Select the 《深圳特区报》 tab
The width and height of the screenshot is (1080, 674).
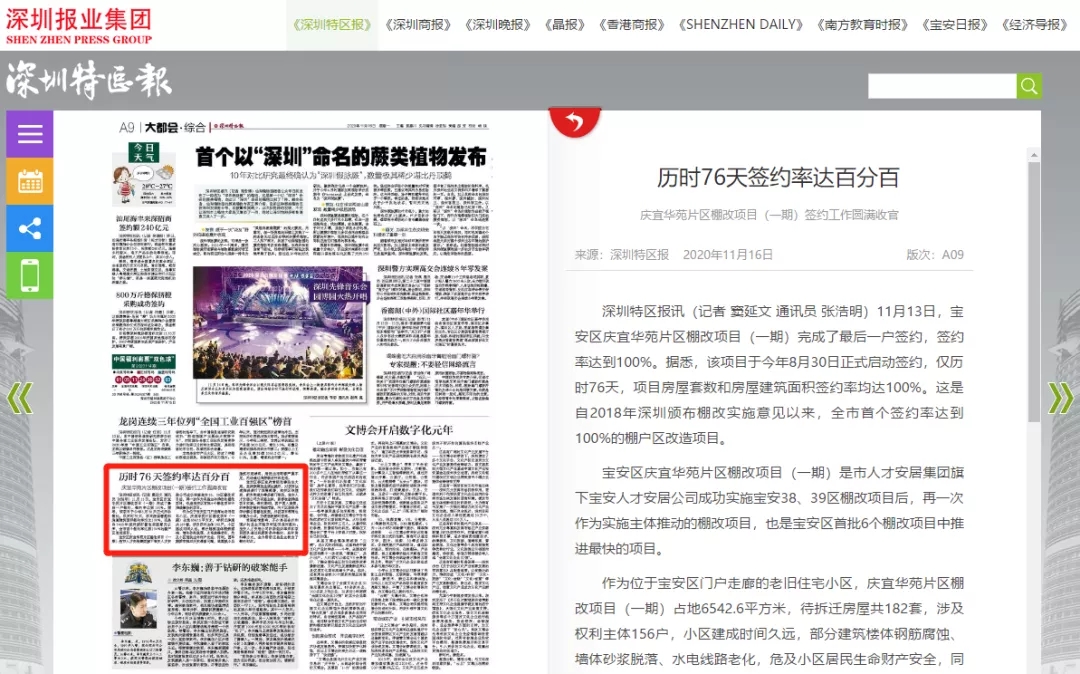click(x=332, y=25)
